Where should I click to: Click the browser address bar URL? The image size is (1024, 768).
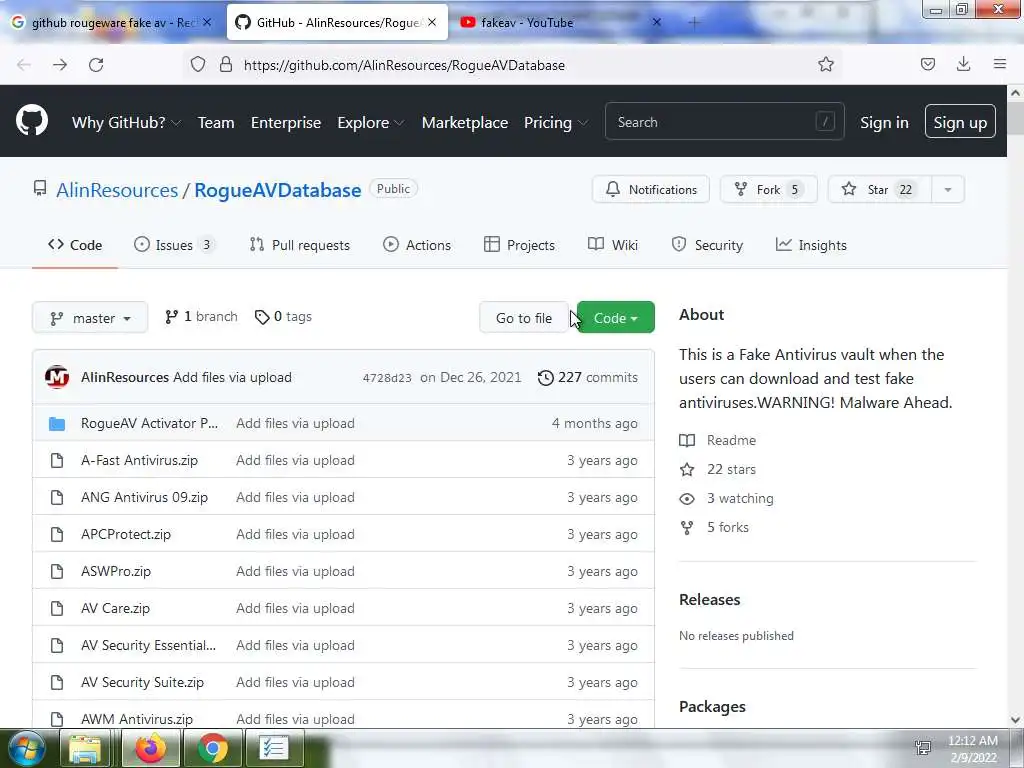(x=404, y=65)
